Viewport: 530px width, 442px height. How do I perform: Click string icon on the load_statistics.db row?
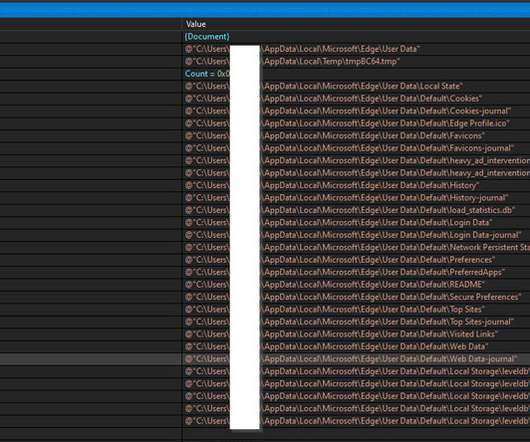coord(189,210)
